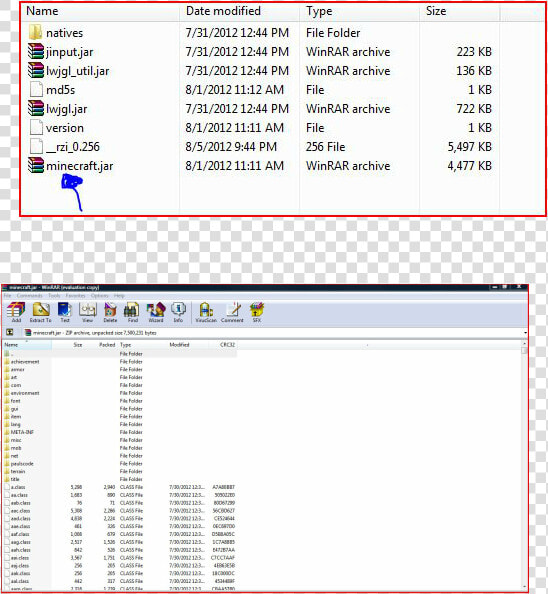The image size is (548, 594).
Task: Click the Extract To toolbar icon
Action: 41,310
